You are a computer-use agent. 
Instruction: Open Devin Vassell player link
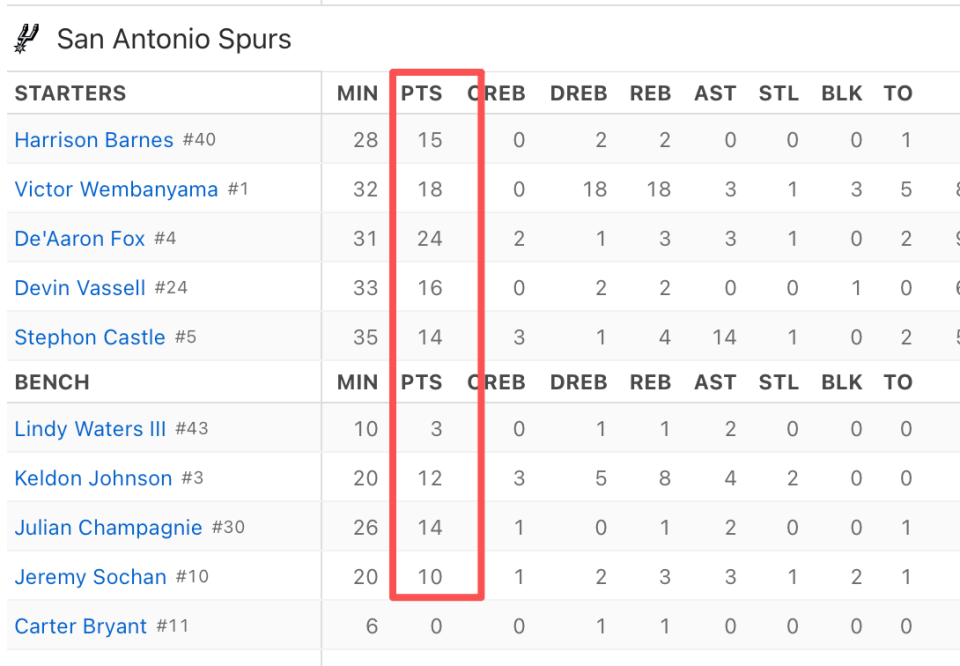80,288
